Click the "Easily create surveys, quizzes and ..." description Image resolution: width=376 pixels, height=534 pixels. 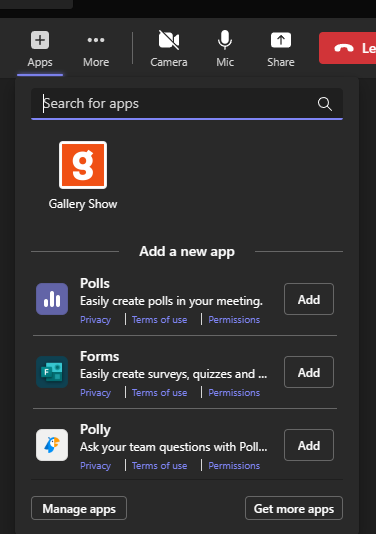click(x=173, y=374)
